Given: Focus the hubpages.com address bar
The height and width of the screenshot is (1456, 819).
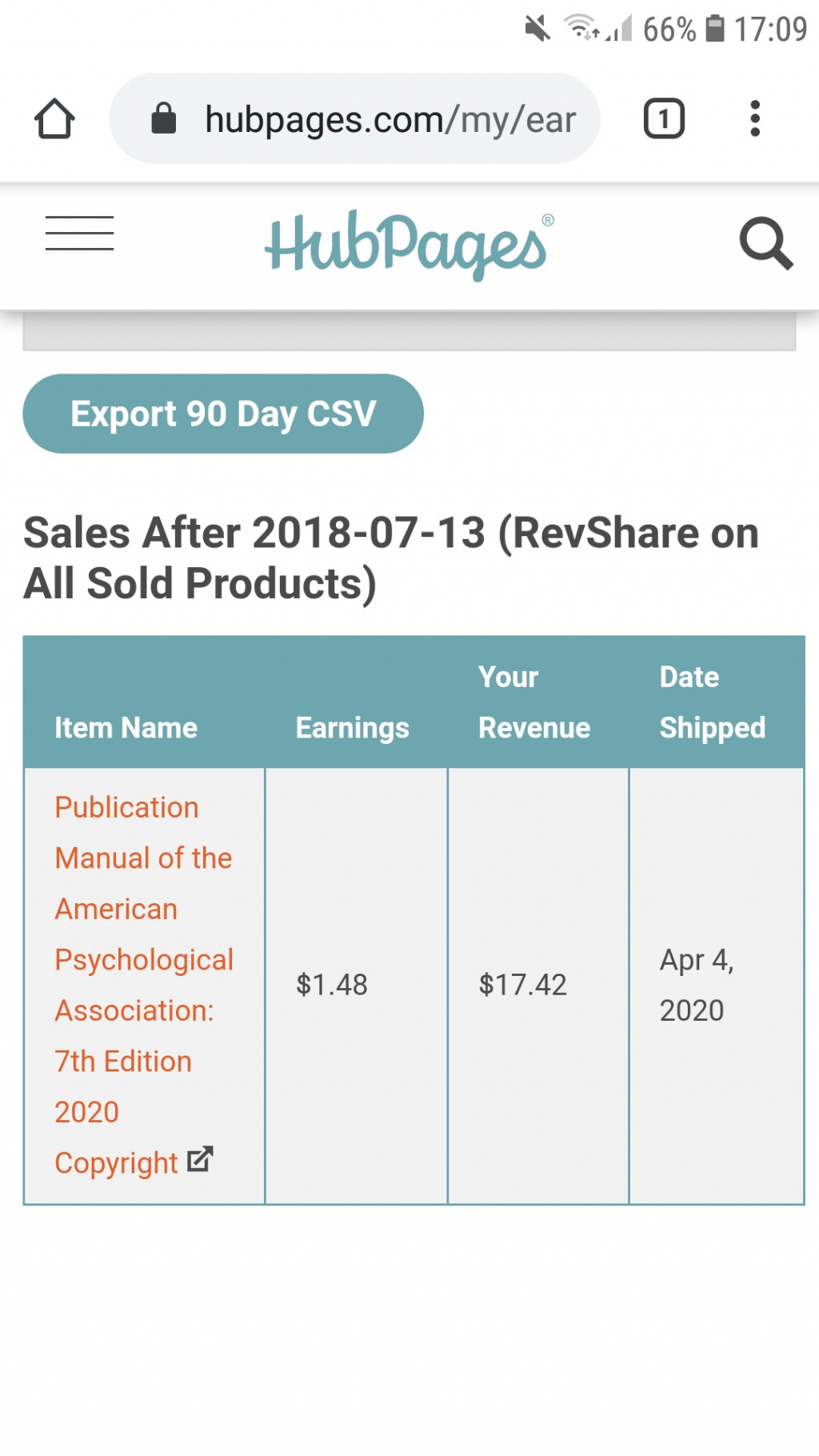Looking at the screenshot, I should 354,118.
